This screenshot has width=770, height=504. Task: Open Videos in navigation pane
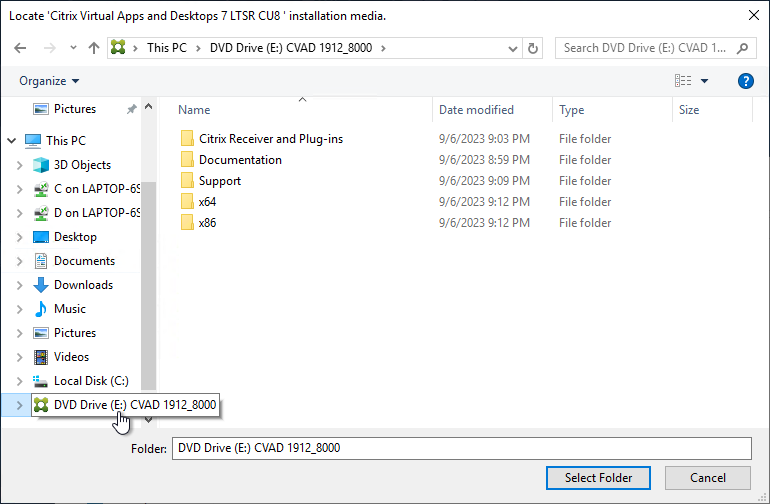tap(71, 358)
